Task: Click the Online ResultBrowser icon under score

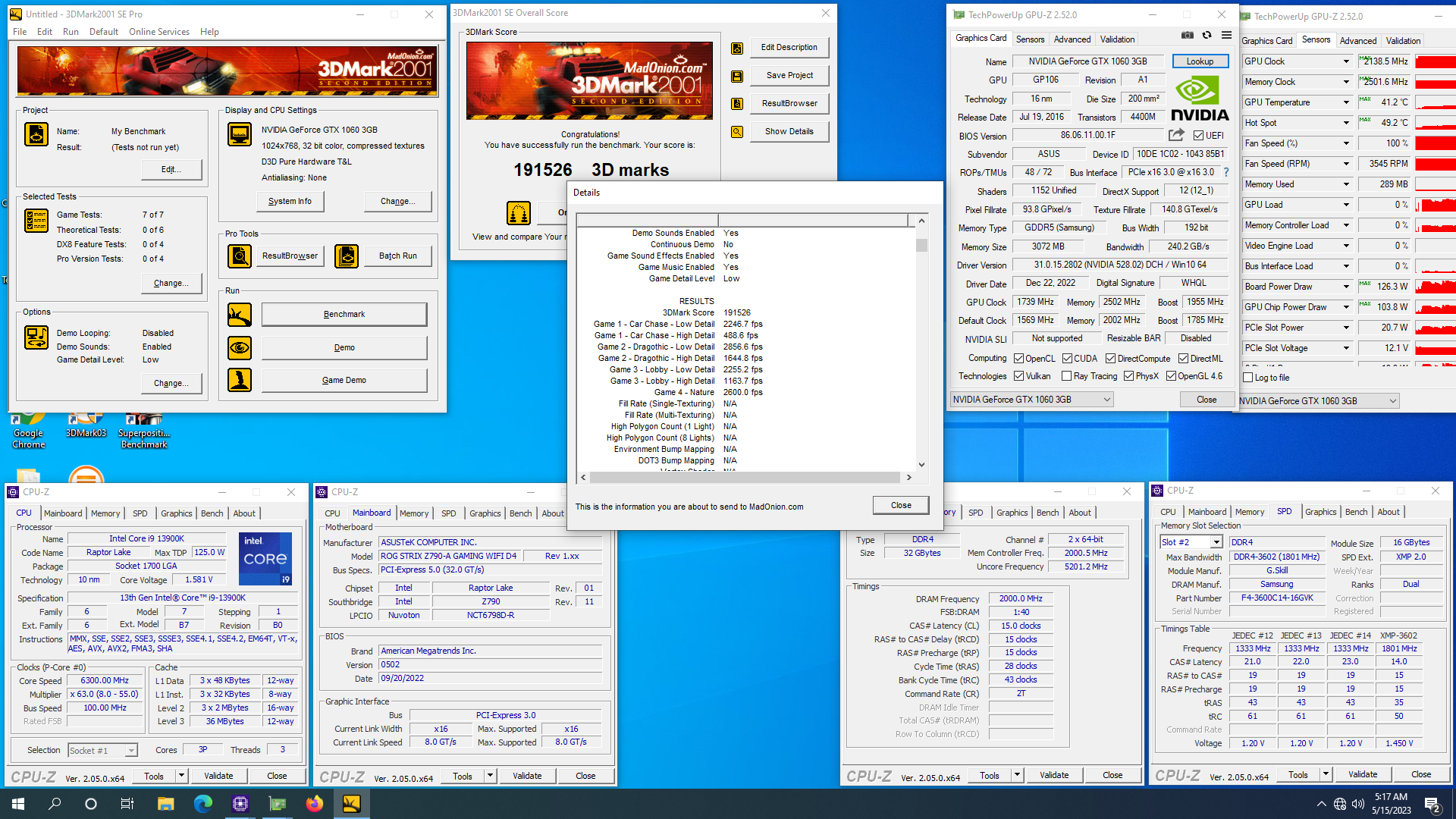Action: [x=519, y=213]
